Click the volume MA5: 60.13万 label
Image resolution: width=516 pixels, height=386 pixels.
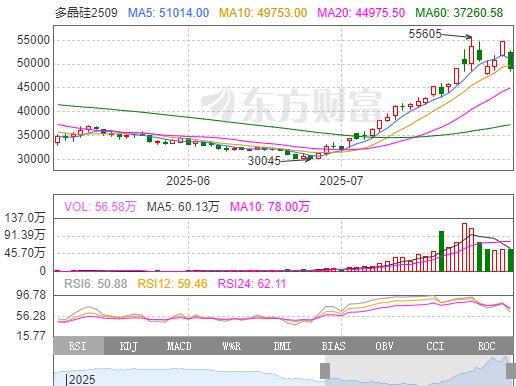click(x=183, y=207)
